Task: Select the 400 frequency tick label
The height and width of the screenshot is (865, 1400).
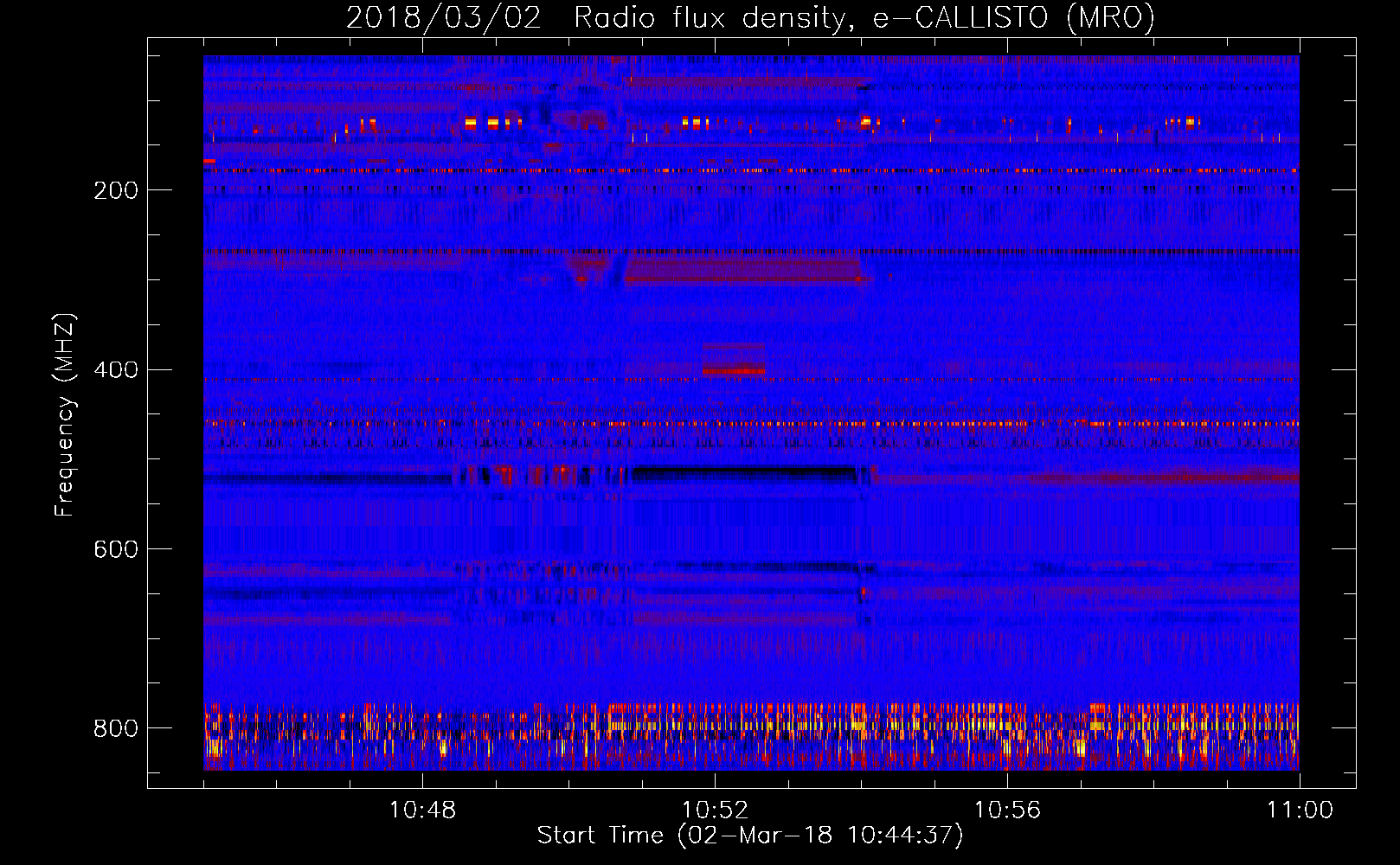Action: click(116, 370)
